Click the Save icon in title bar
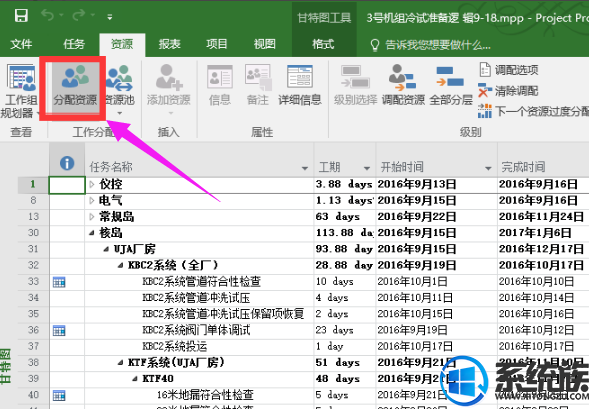This screenshot has width=589, height=409. click(21, 16)
